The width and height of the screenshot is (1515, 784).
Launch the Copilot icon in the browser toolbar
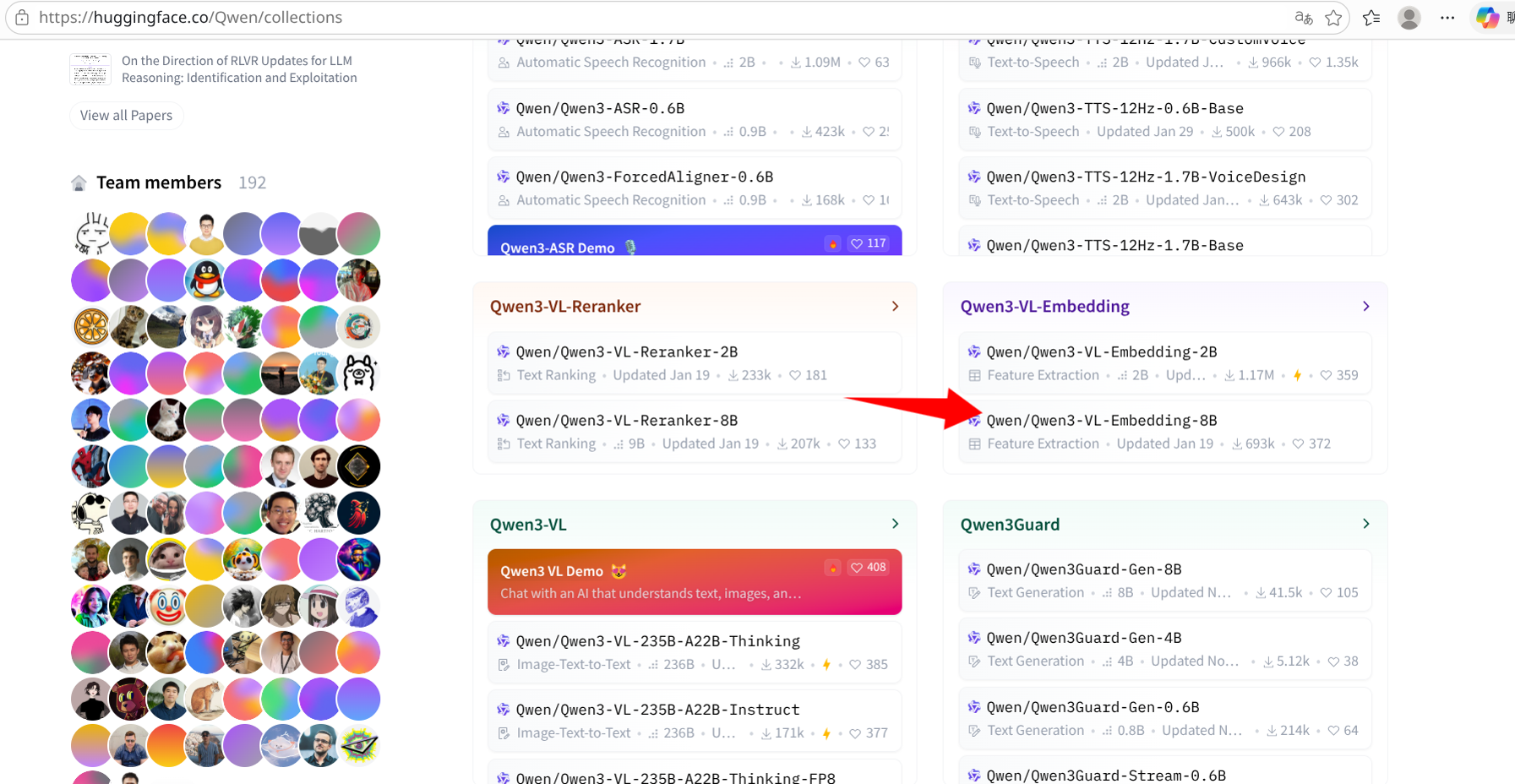coord(1487,18)
